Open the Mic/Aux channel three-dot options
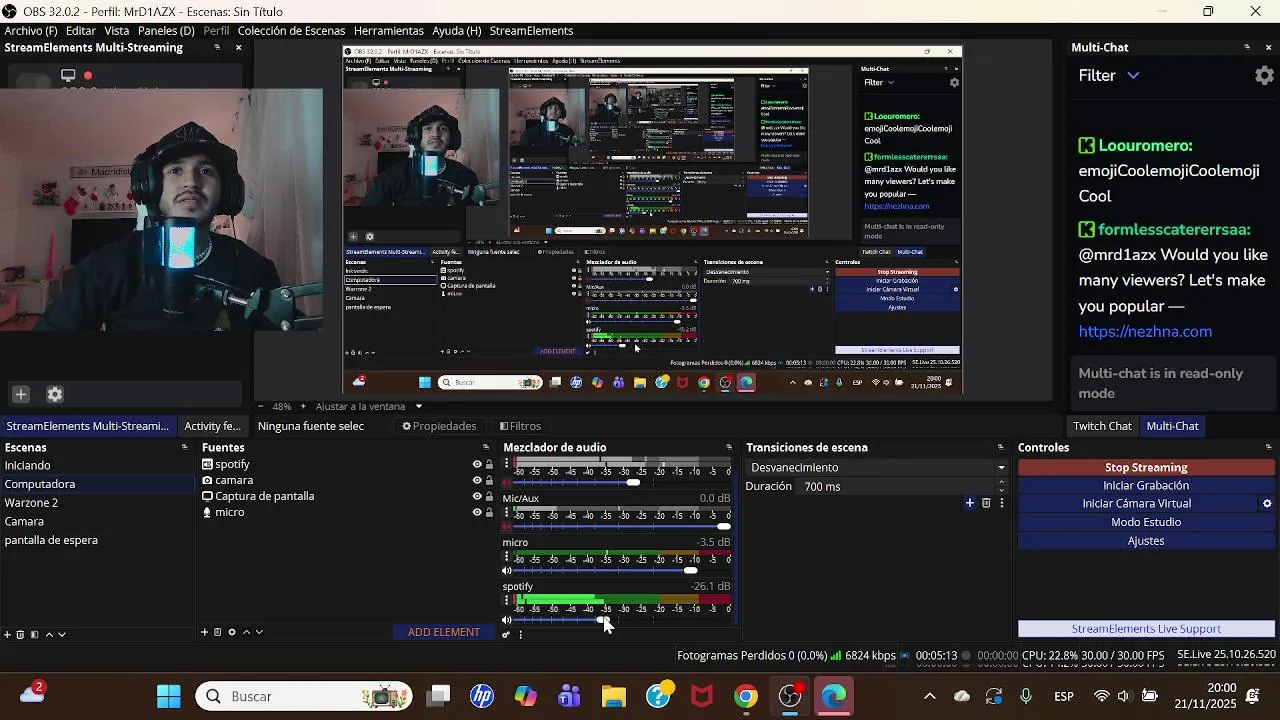Image resolution: width=1280 pixels, height=720 pixels. 506,513
